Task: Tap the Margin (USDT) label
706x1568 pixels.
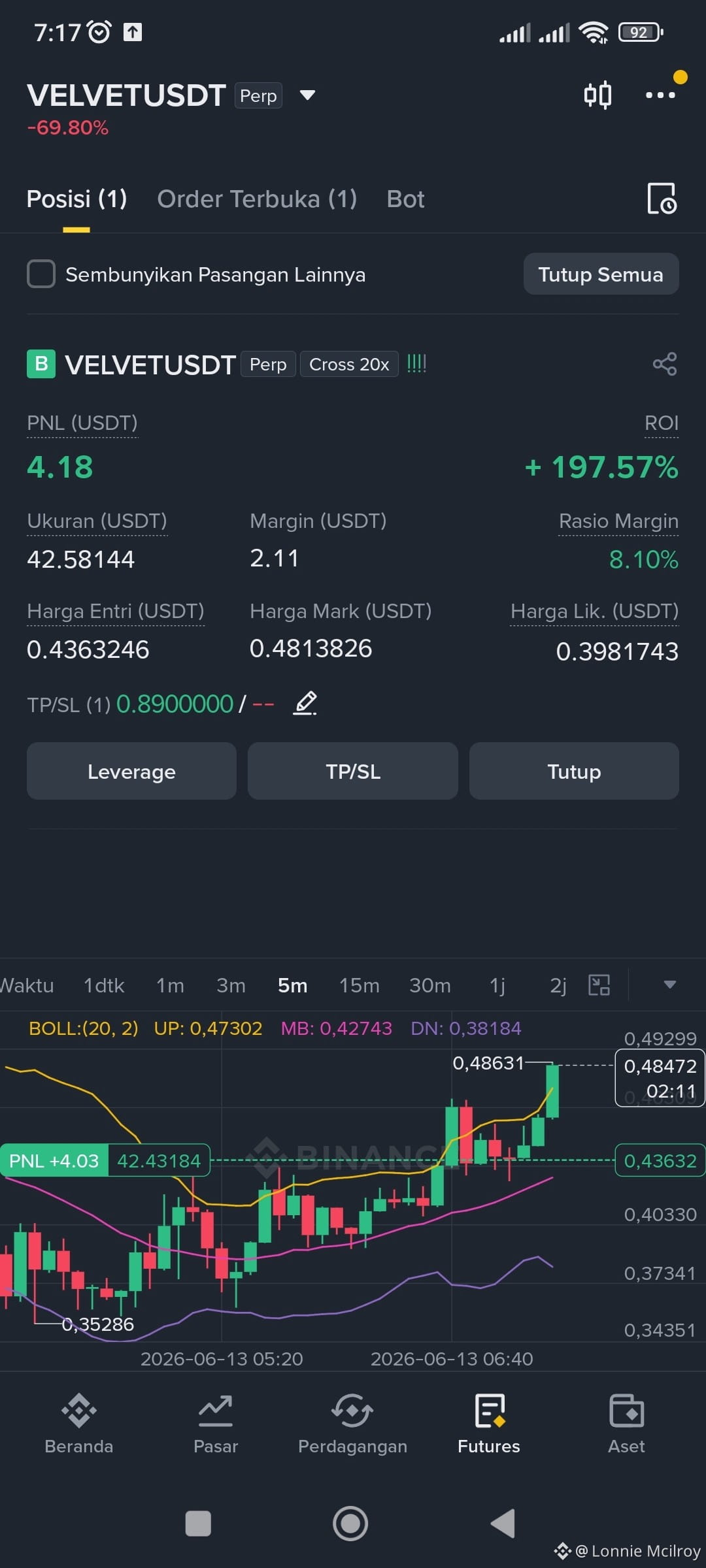Action: pos(318,521)
